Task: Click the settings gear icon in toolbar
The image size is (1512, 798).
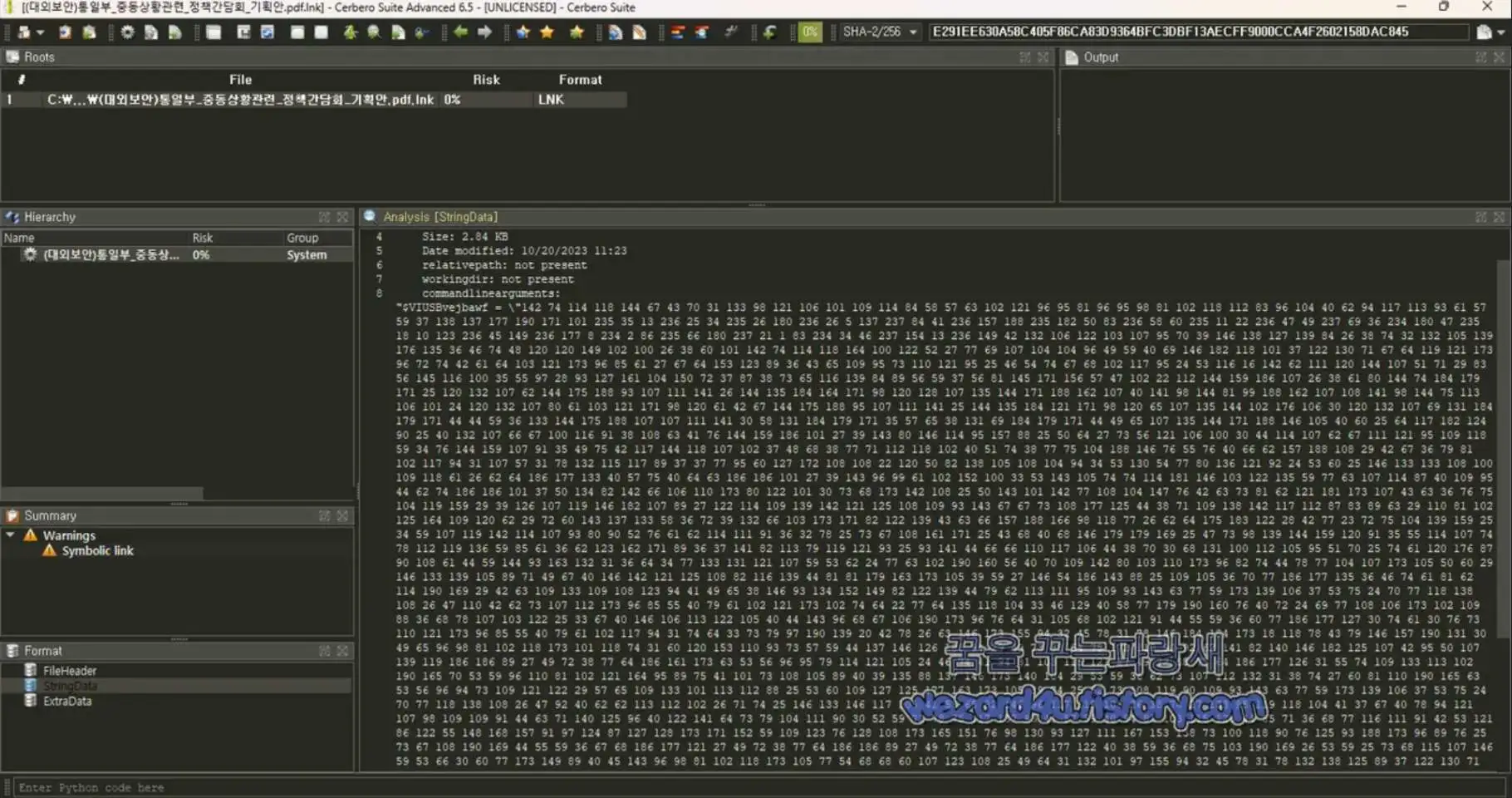Action: pyautogui.click(x=127, y=32)
